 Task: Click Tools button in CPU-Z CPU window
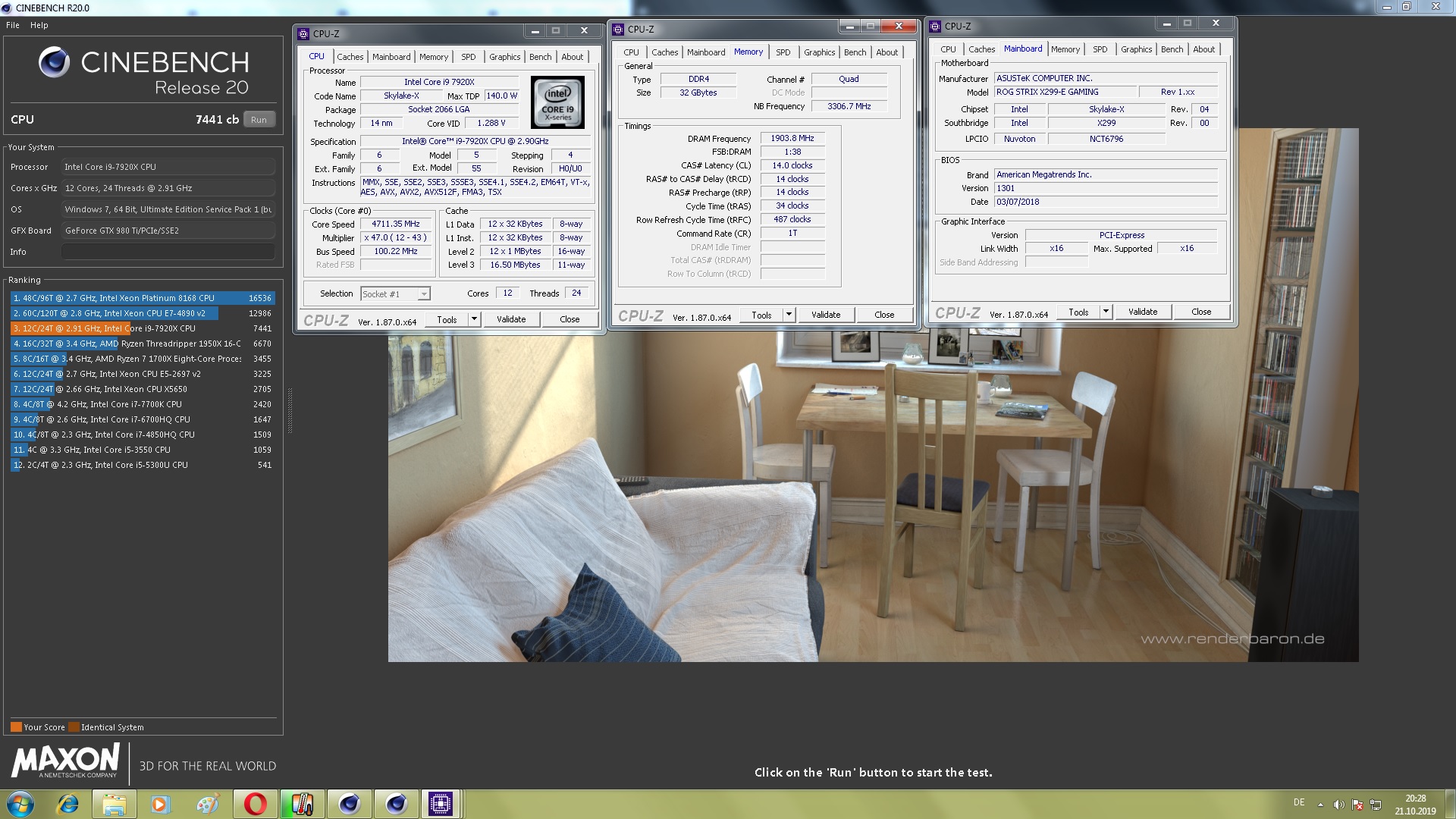[x=447, y=319]
